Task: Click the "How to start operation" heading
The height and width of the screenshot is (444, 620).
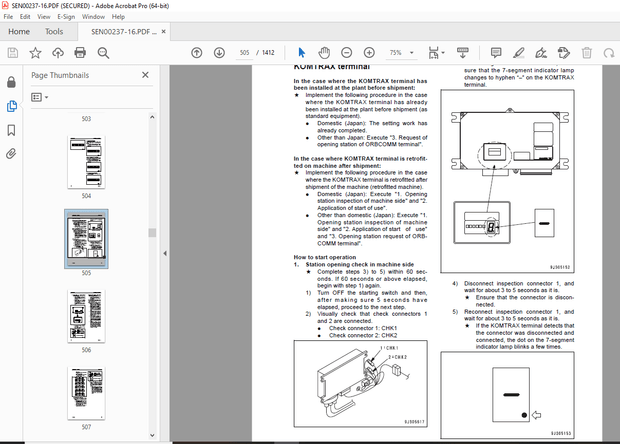Action: [x=325, y=257]
